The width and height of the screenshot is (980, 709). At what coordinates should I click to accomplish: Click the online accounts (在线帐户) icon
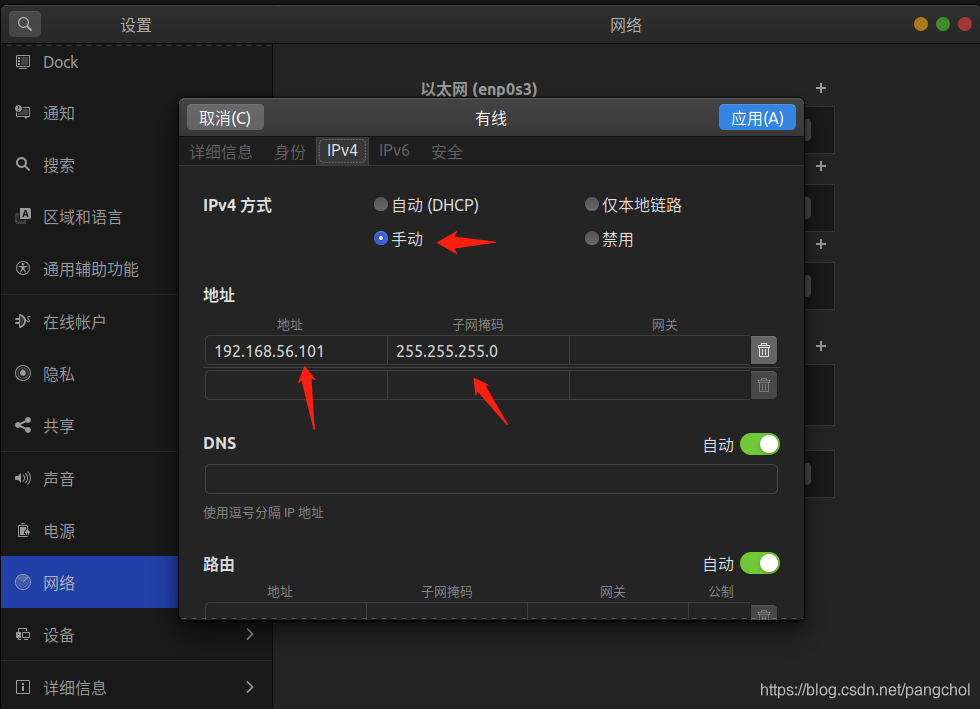click(23, 321)
